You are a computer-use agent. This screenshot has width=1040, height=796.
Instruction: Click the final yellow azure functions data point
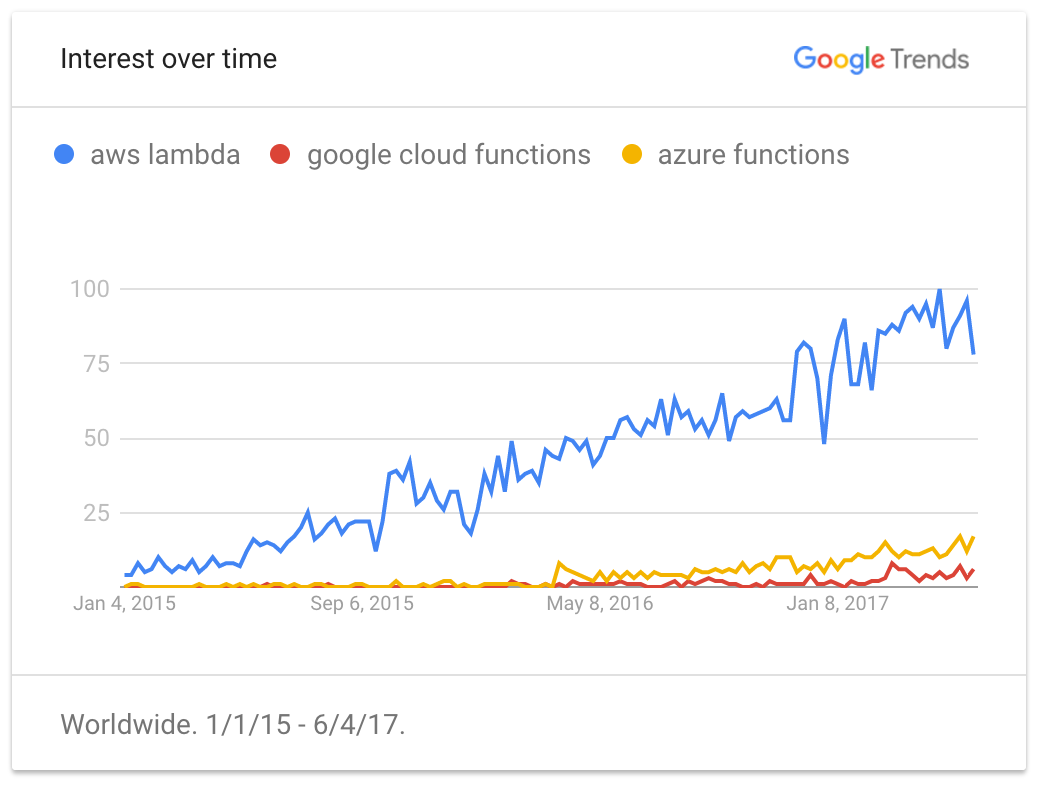click(x=973, y=538)
